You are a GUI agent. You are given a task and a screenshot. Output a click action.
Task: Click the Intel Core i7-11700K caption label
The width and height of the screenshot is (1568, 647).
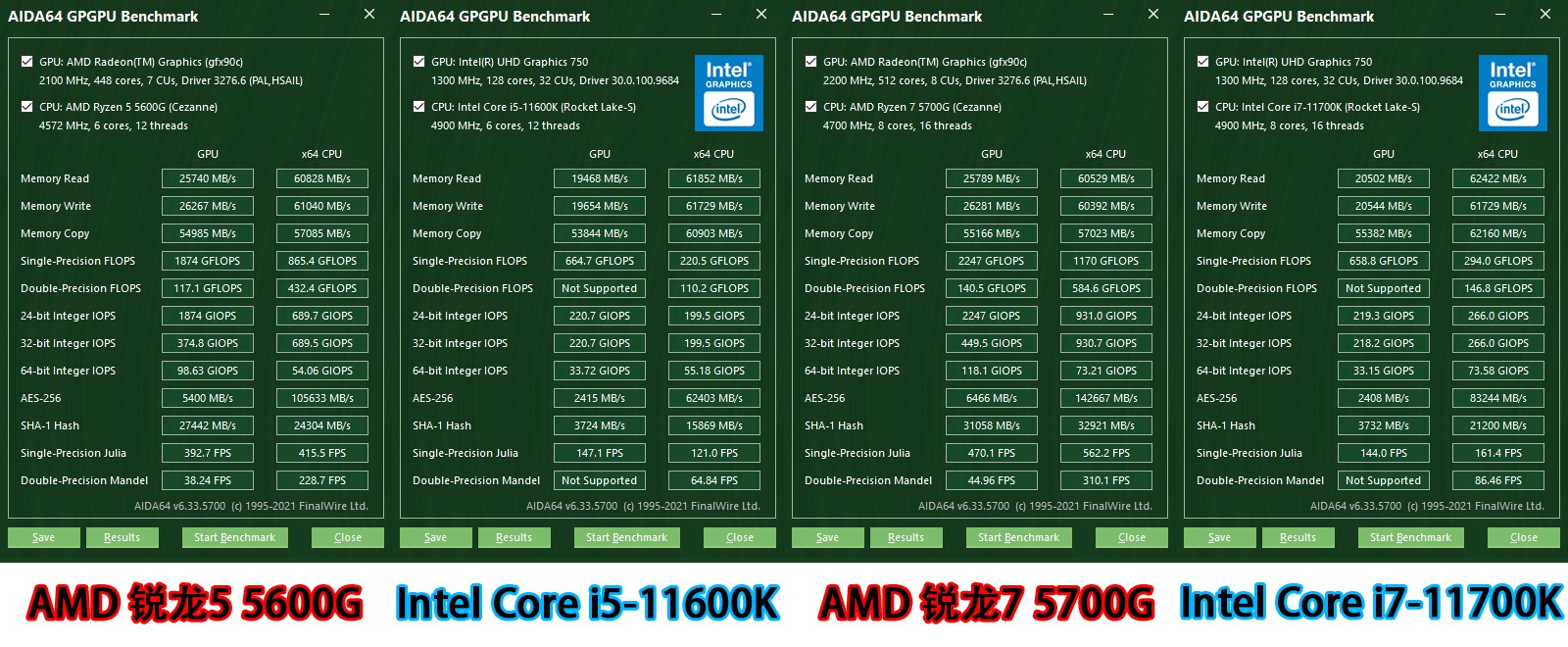[x=1371, y=603]
